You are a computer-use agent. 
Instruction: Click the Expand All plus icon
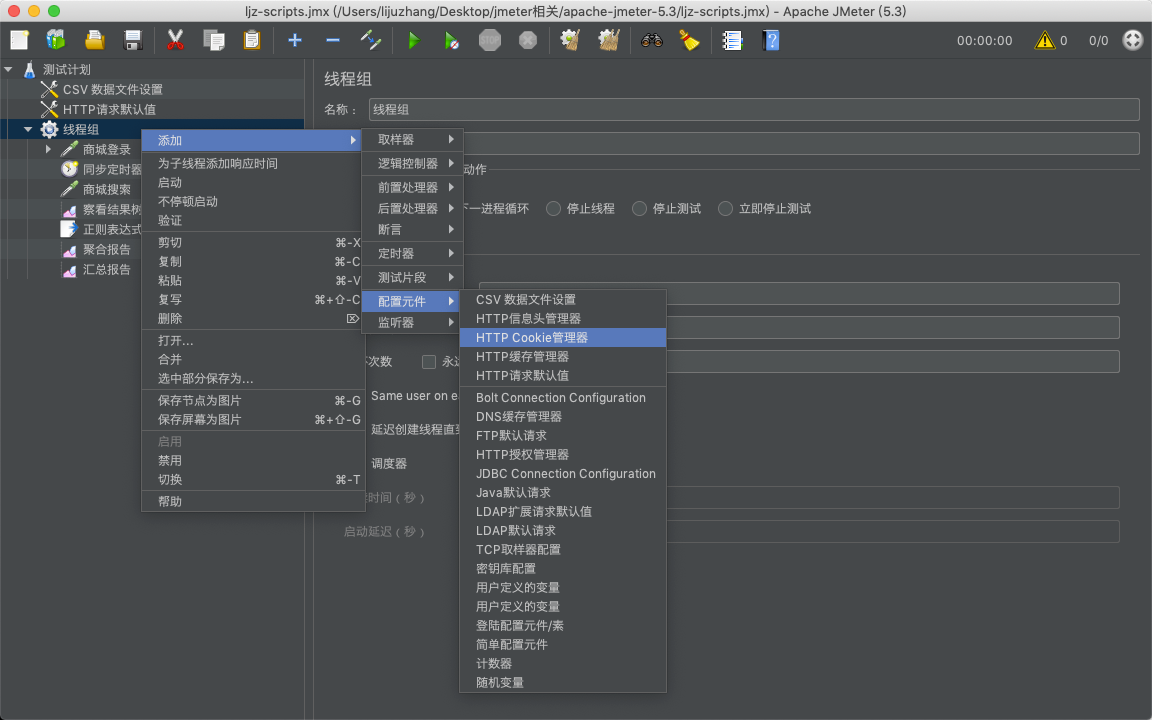pos(295,40)
